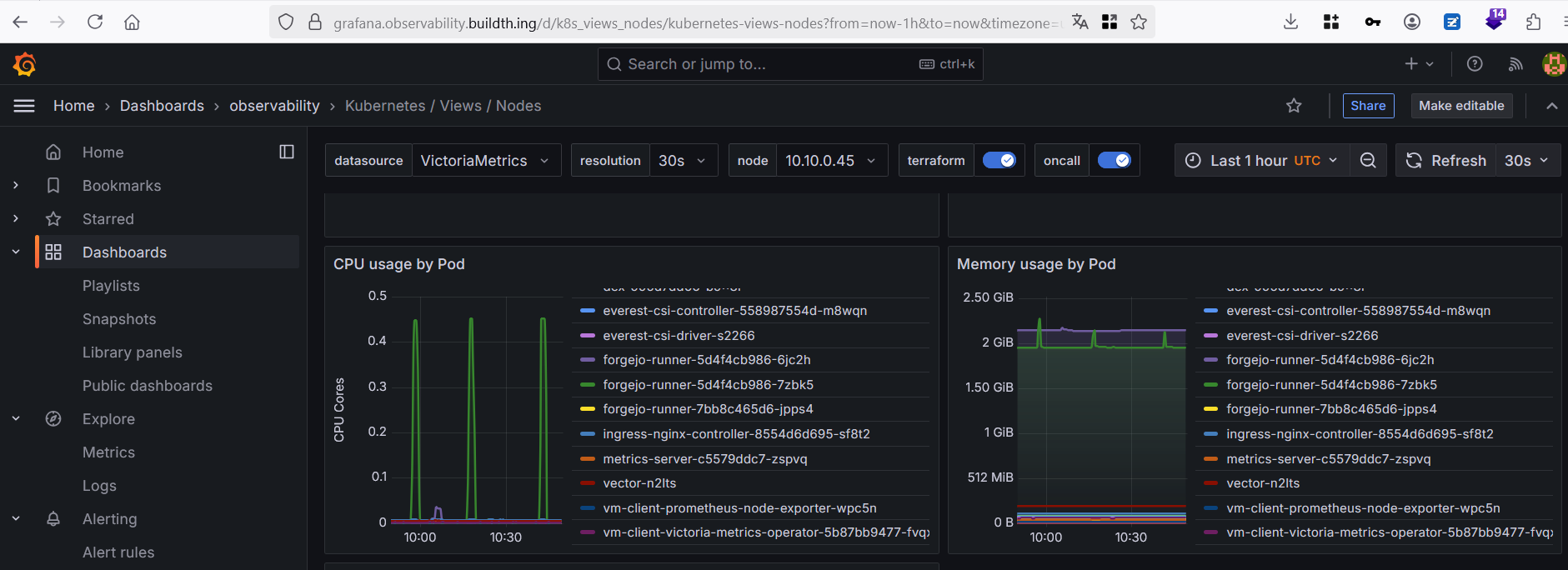Toggle vm-client-prometheus-node-exporter in CPU legend
The width and height of the screenshot is (1568, 570).
[x=739, y=508]
